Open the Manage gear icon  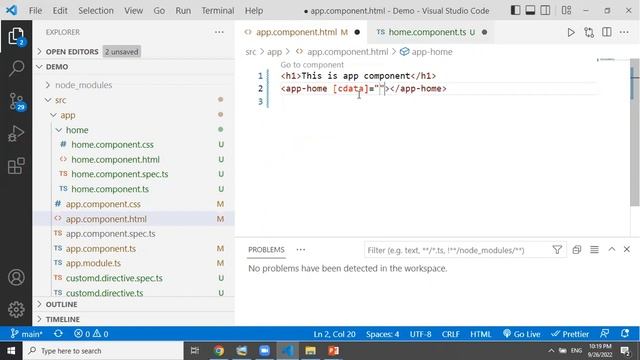point(16,309)
